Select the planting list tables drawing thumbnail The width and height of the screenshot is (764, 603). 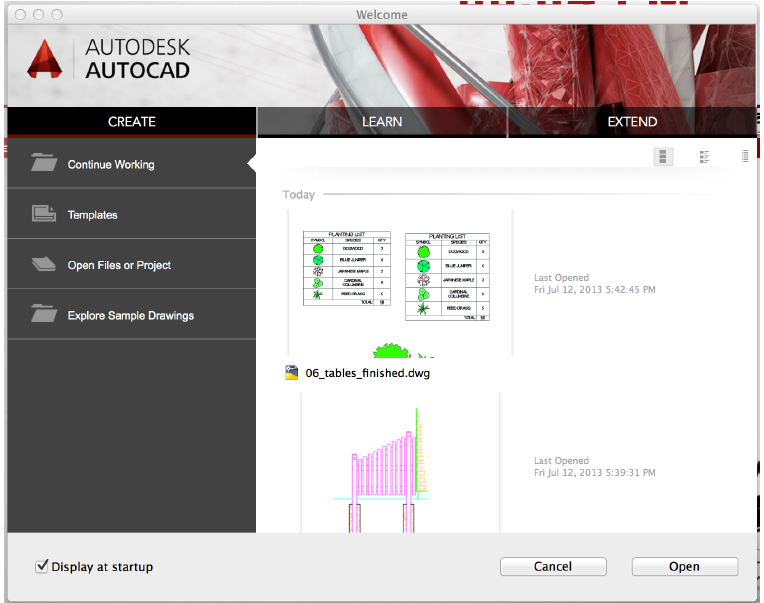(x=400, y=284)
